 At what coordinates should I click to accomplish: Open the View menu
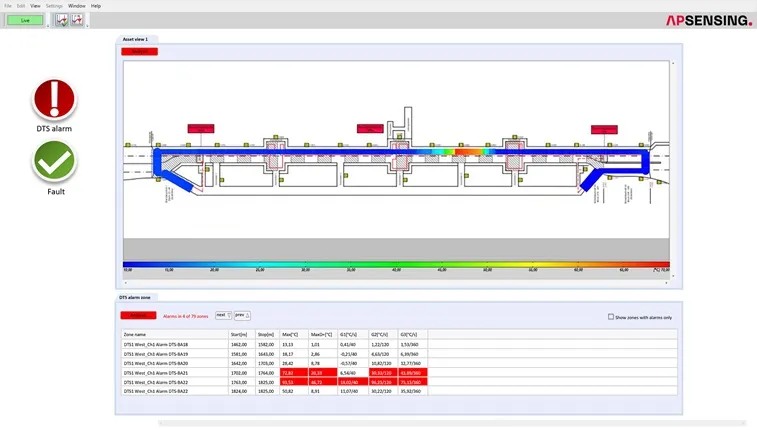[x=36, y=6]
